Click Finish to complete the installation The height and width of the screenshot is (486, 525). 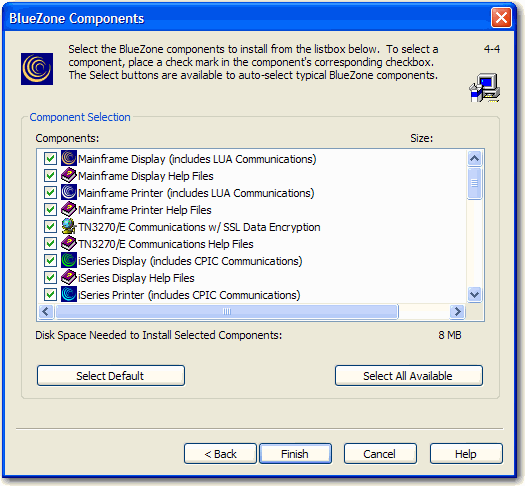coord(295,454)
